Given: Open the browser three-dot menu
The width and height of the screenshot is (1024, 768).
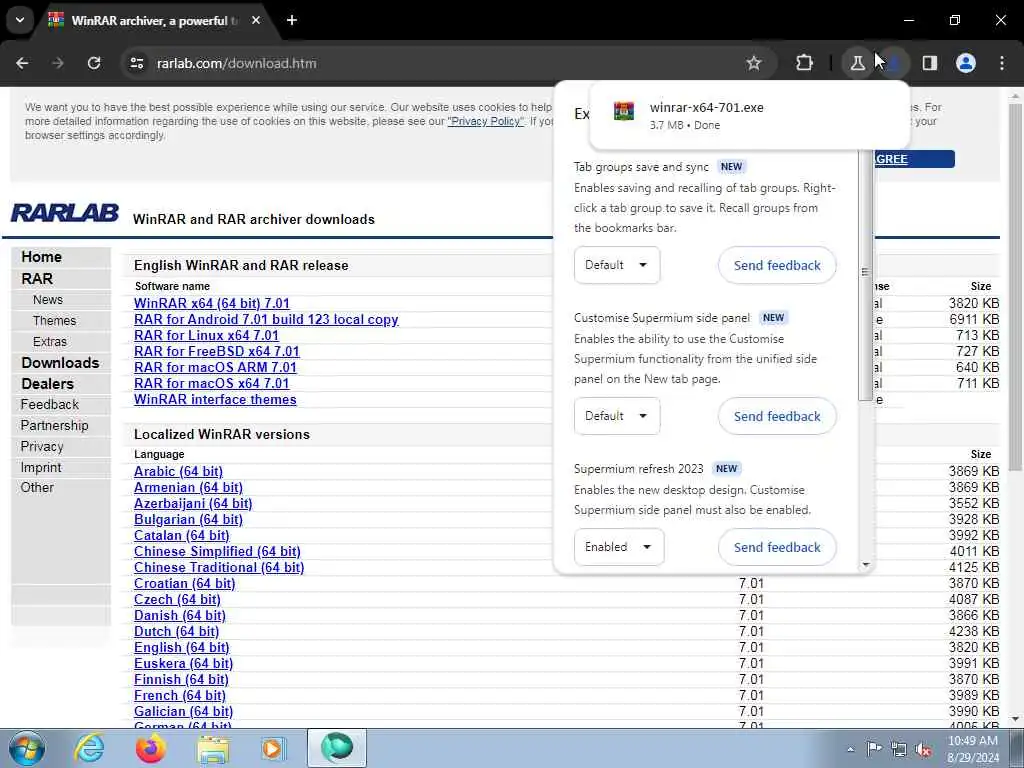Looking at the screenshot, I should click(1002, 63).
